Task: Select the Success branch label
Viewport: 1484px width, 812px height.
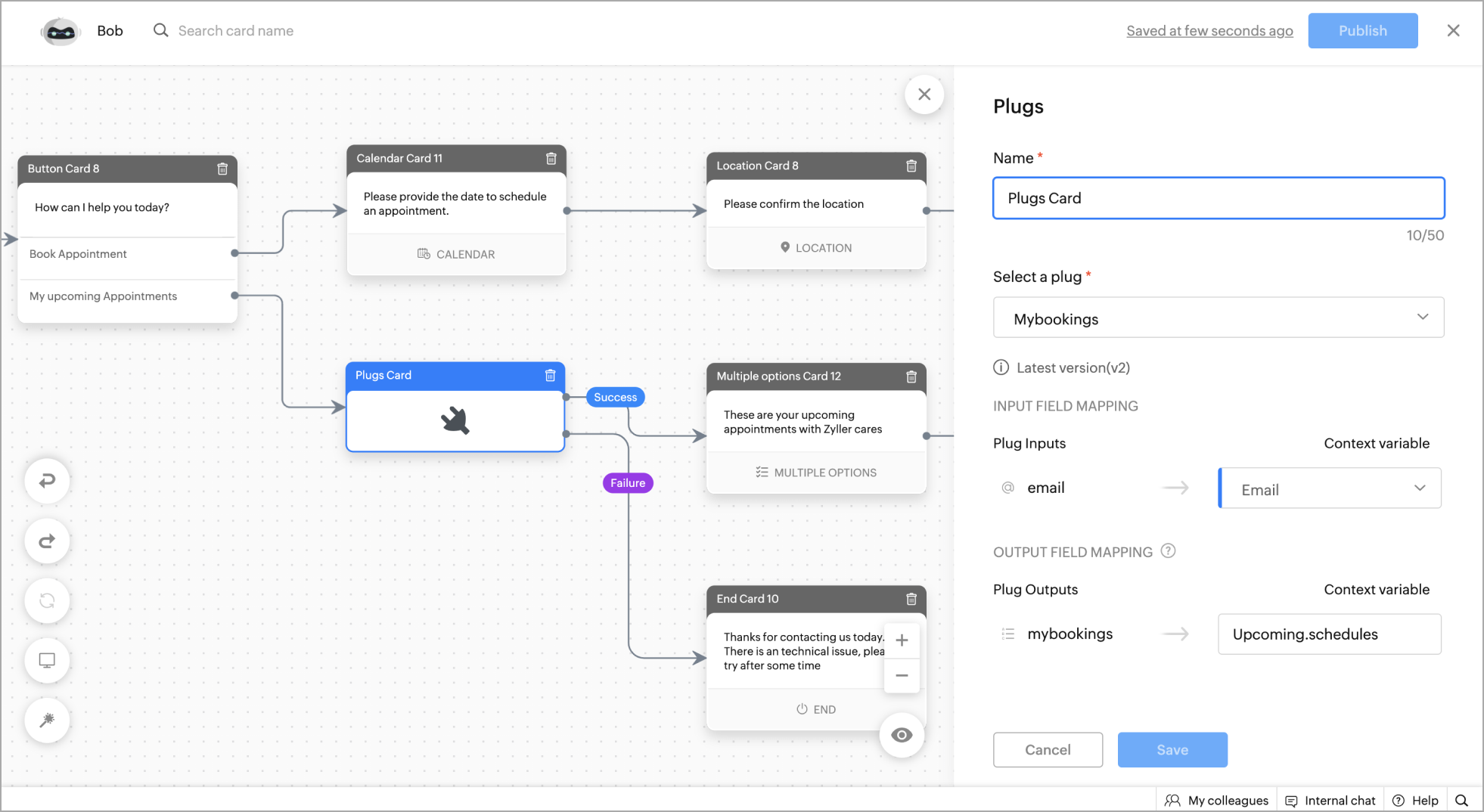Action: pos(615,397)
